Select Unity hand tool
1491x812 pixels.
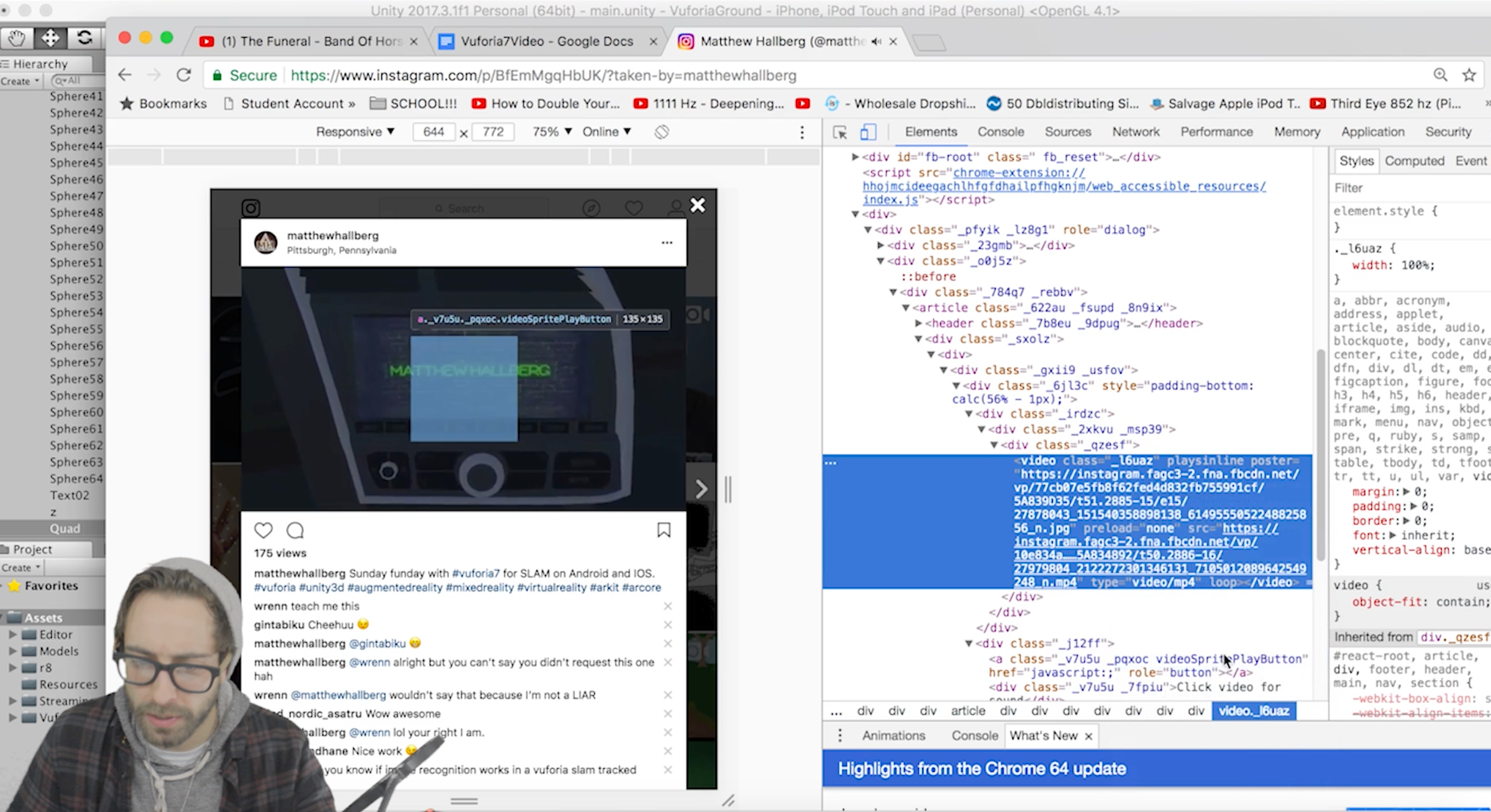(16, 39)
